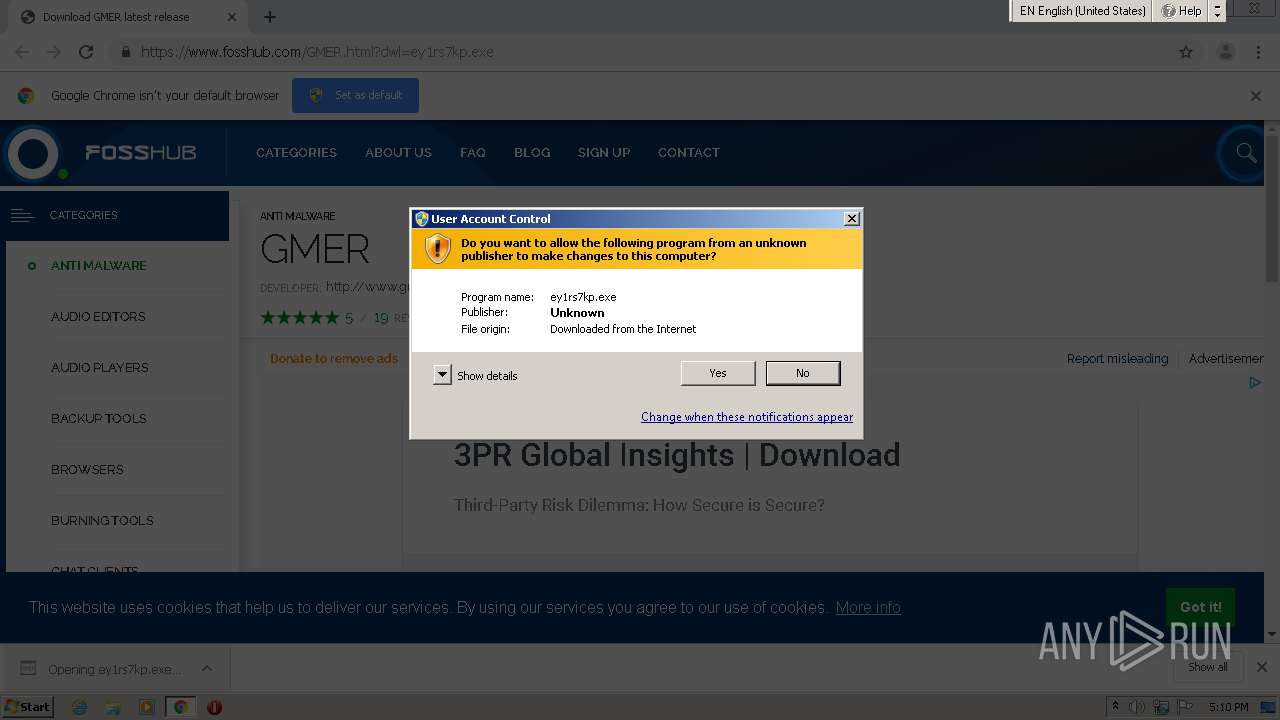Click Got it! on the cookie banner
This screenshot has height=720, width=1280.
tap(1200, 607)
